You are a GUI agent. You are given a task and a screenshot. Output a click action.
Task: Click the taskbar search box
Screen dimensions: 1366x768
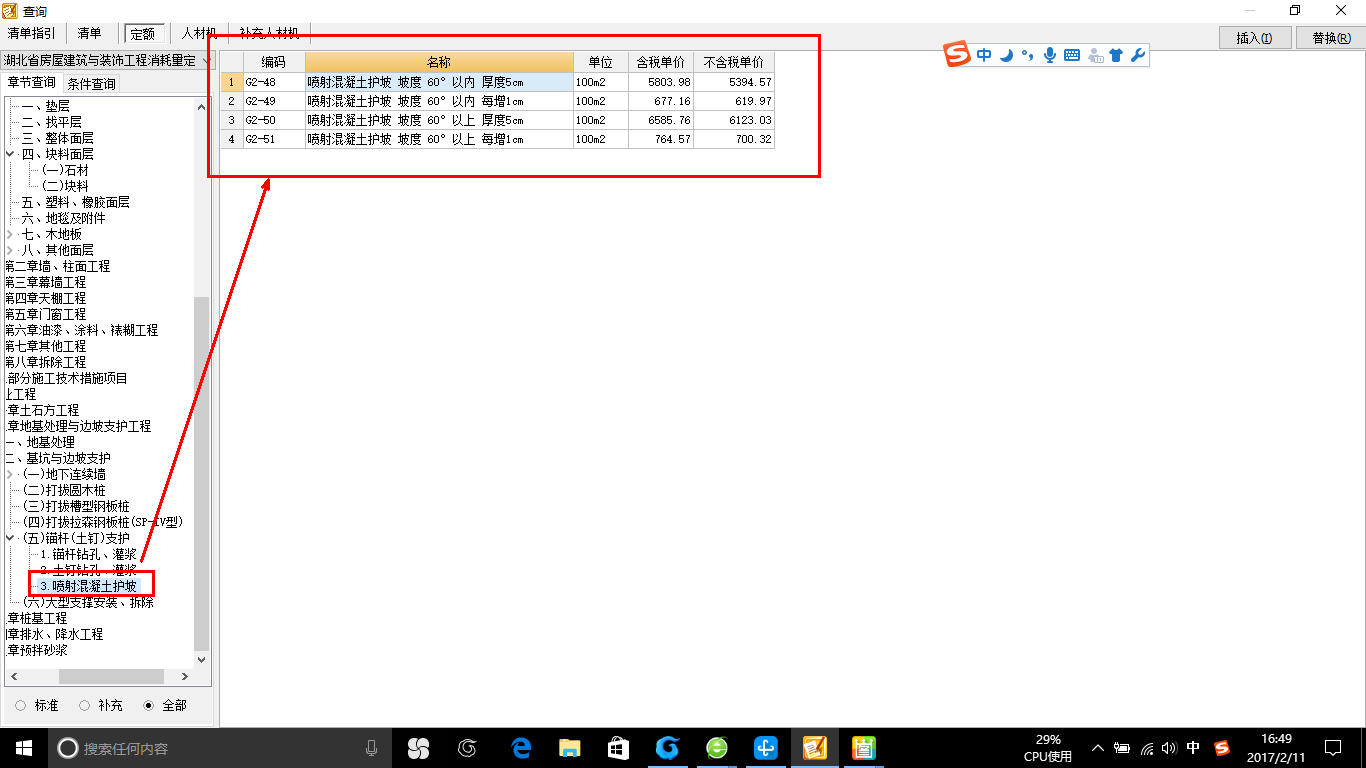[220, 748]
